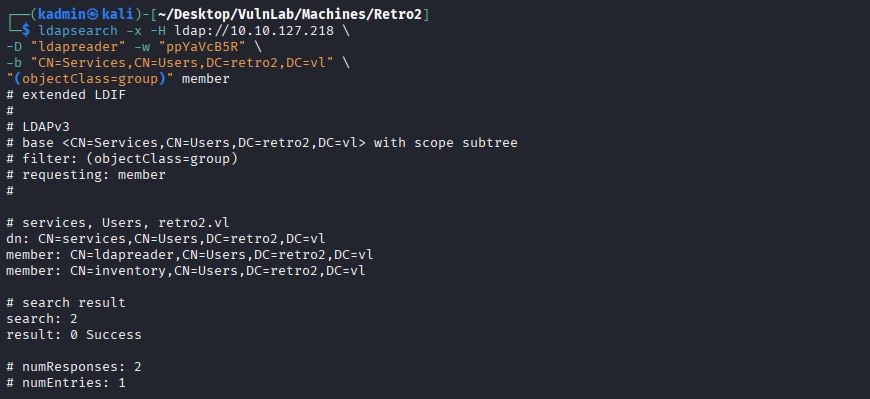Image resolution: width=870 pixels, height=399 pixels.
Task: Click the dn: CN=services entry line
Action: (x=166, y=239)
